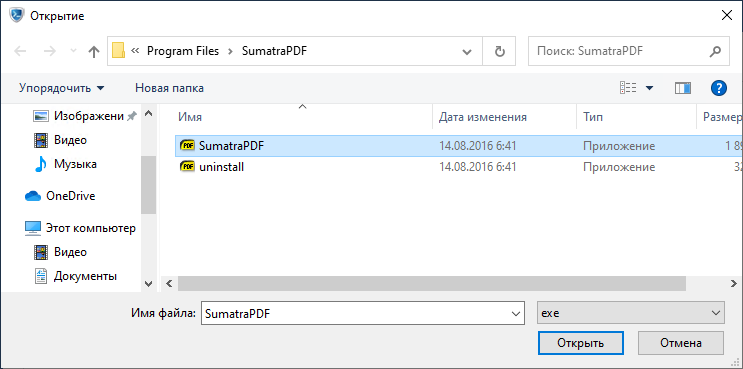The image size is (743, 369).
Task: Click the horizontal scrollbar in file list
Action: (x=432, y=283)
